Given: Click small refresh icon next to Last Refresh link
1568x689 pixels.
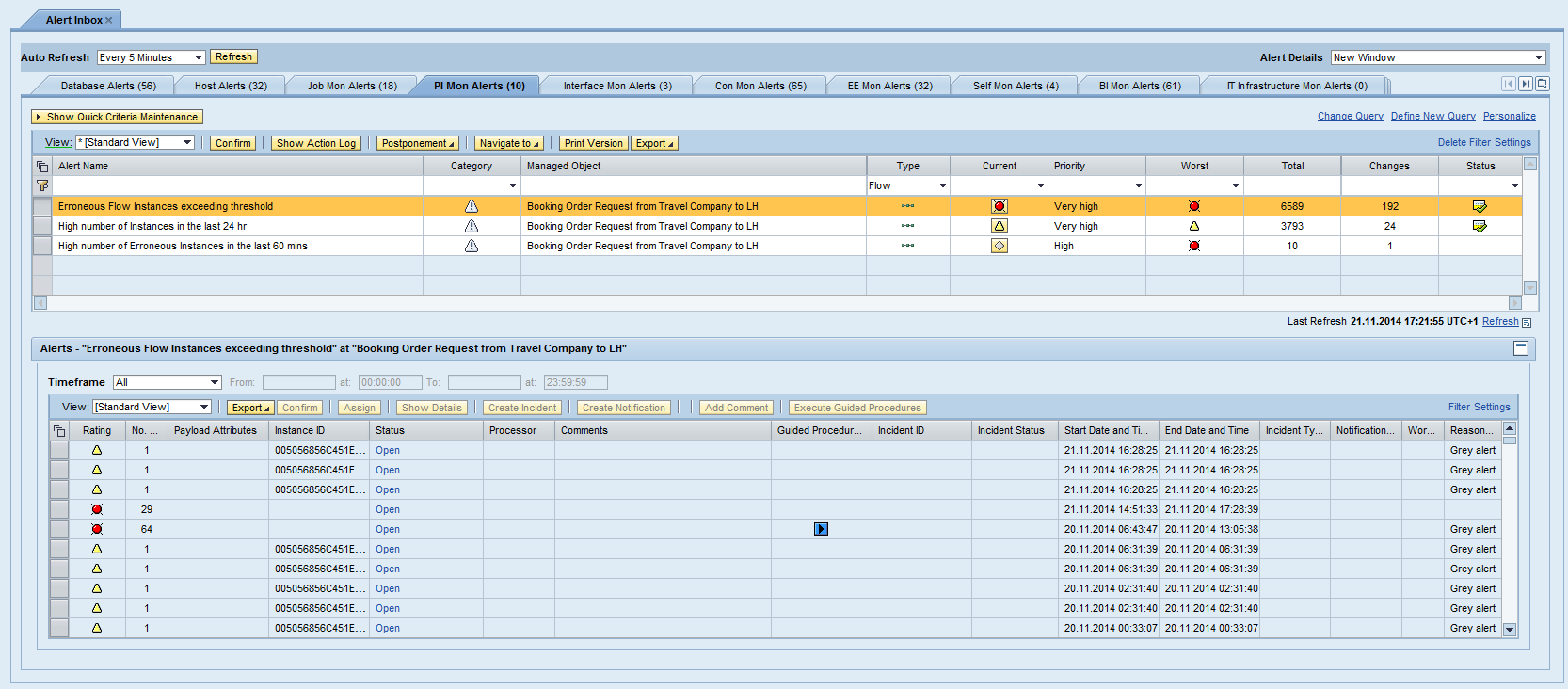Looking at the screenshot, I should click(x=1527, y=322).
